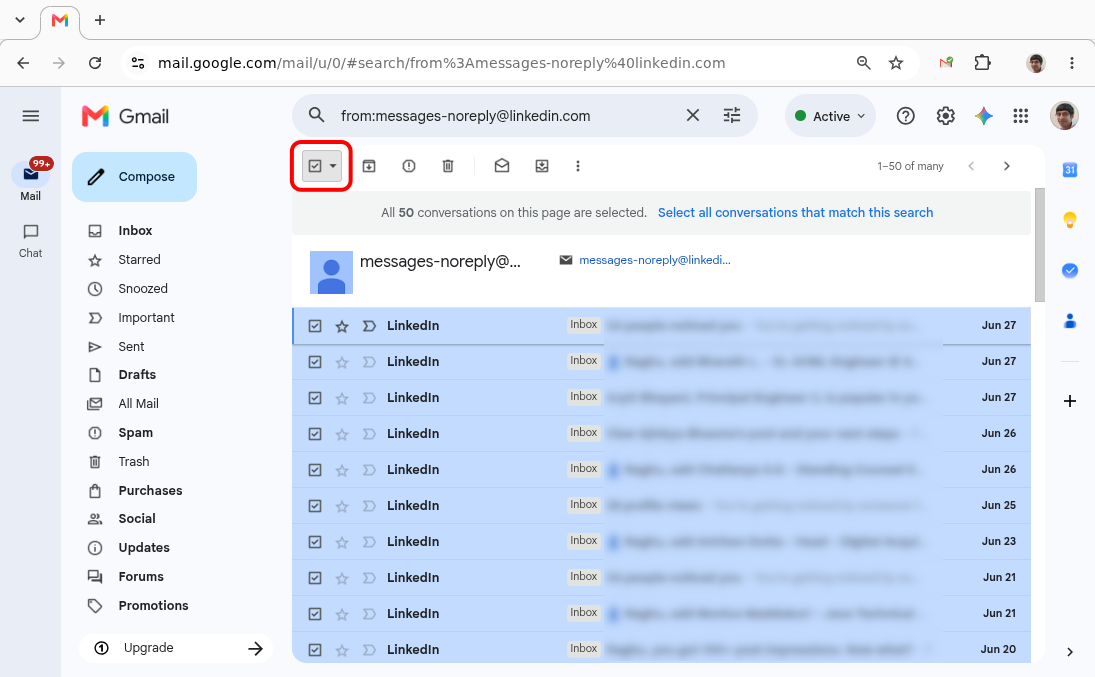Toggle the select-all checkbox in the toolbar
Viewport: 1095px width, 677px height.
[x=315, y=166]
